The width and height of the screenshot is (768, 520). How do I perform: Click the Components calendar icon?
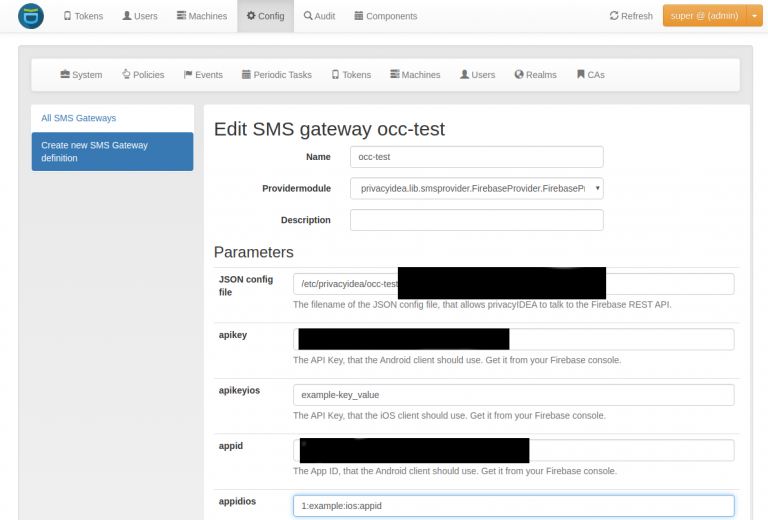[x=359, y=16]
